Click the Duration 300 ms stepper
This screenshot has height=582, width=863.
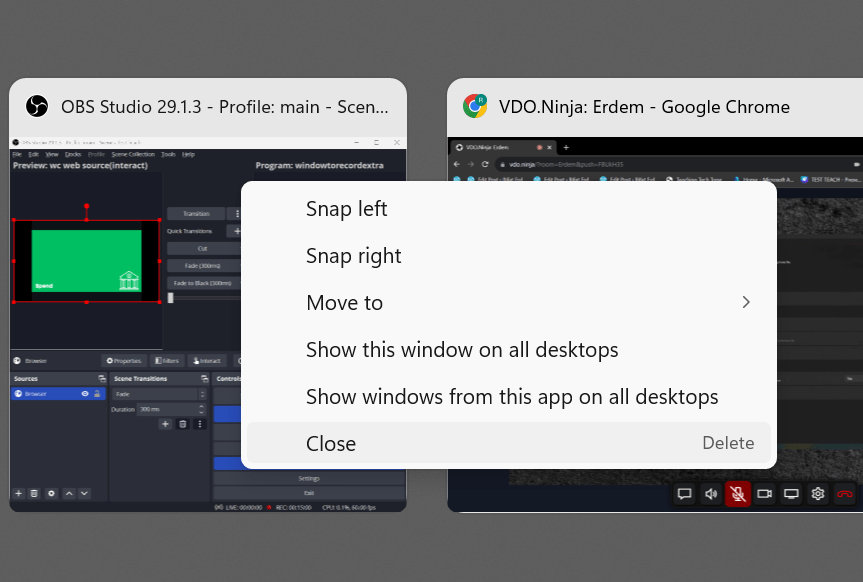(x=201, y=409)
